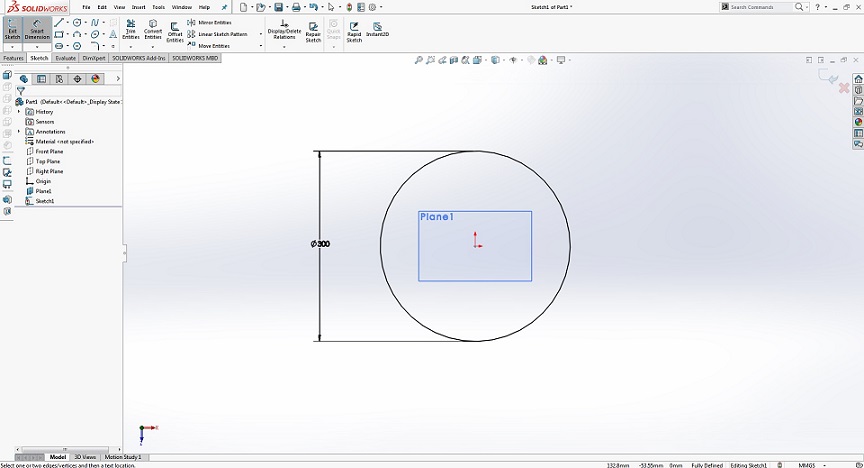The width and height of the screenshot is (864, 468).
Task: Expand the feature manager tabs chevron
Action: (118, 79)
